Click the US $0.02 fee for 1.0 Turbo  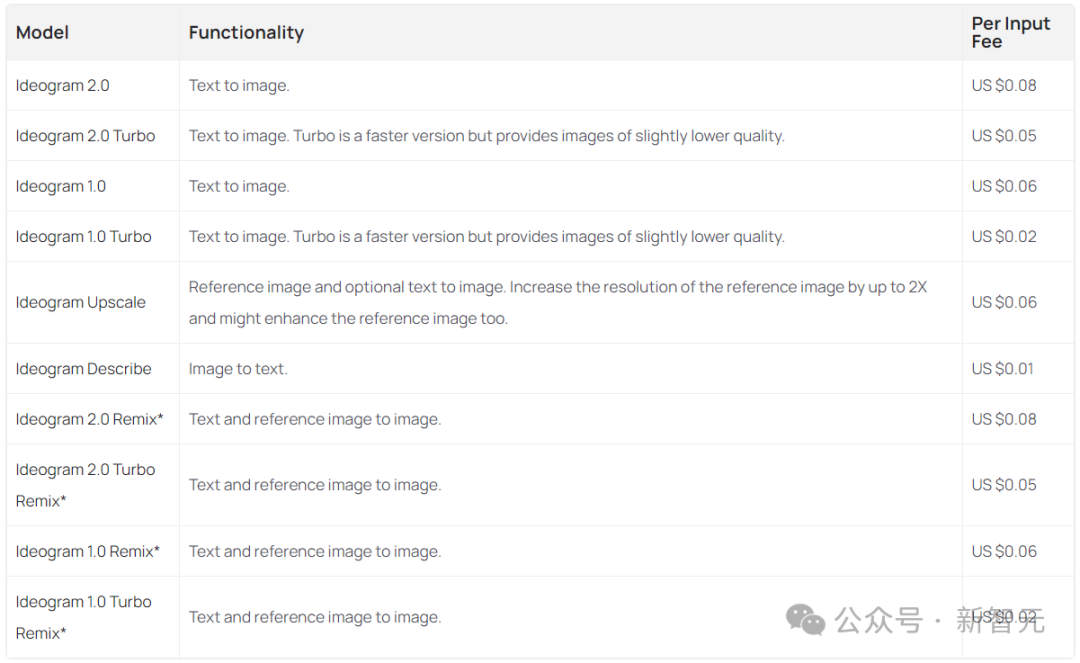[1004, 237]
